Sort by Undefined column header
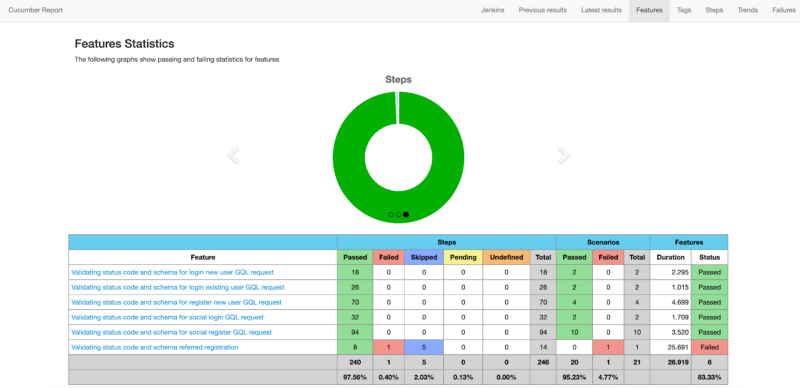Viewport: 800px width, 388px height. click(507, 257)
